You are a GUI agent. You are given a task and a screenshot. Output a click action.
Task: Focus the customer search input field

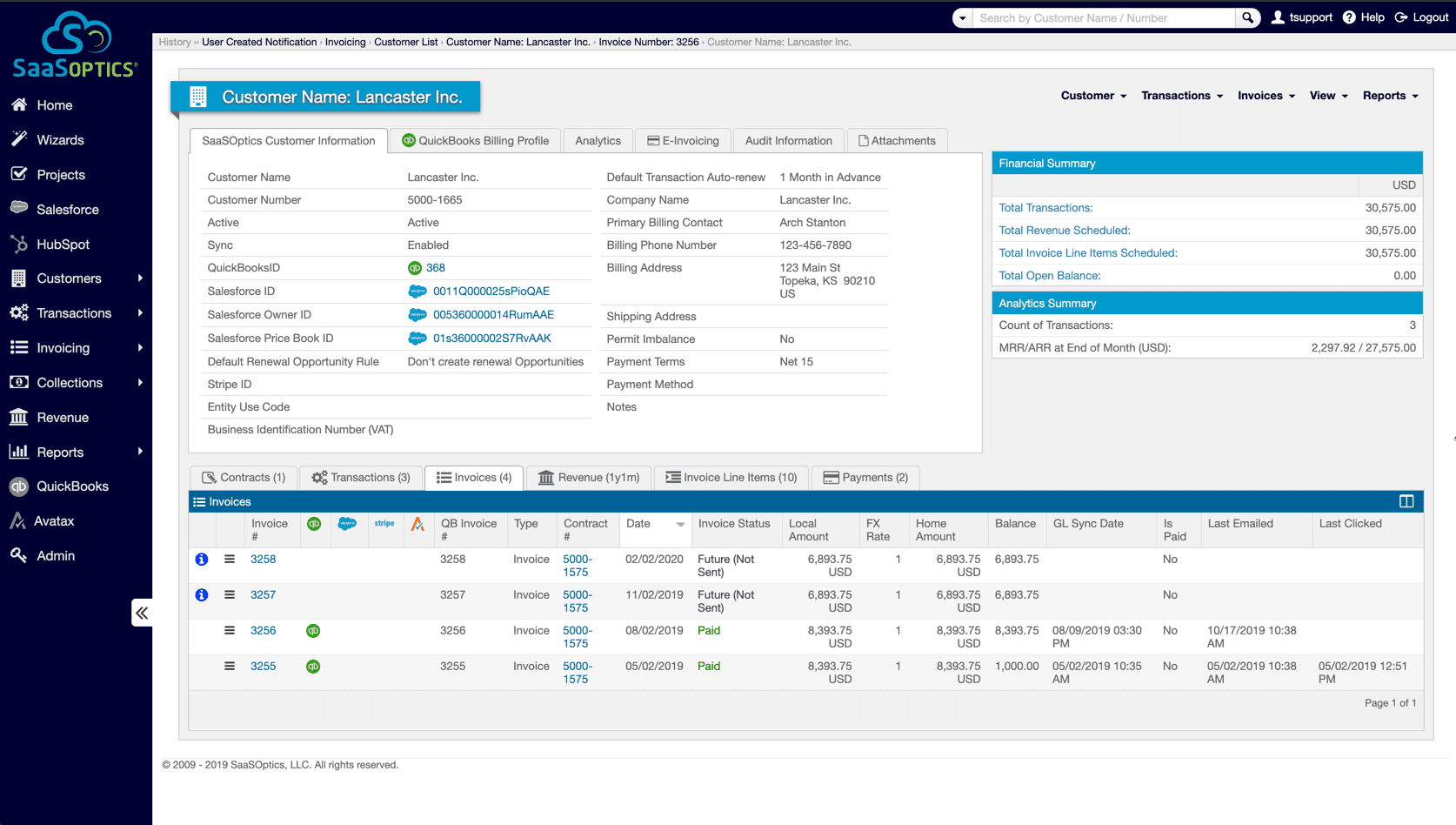(x=1103, y=18)
